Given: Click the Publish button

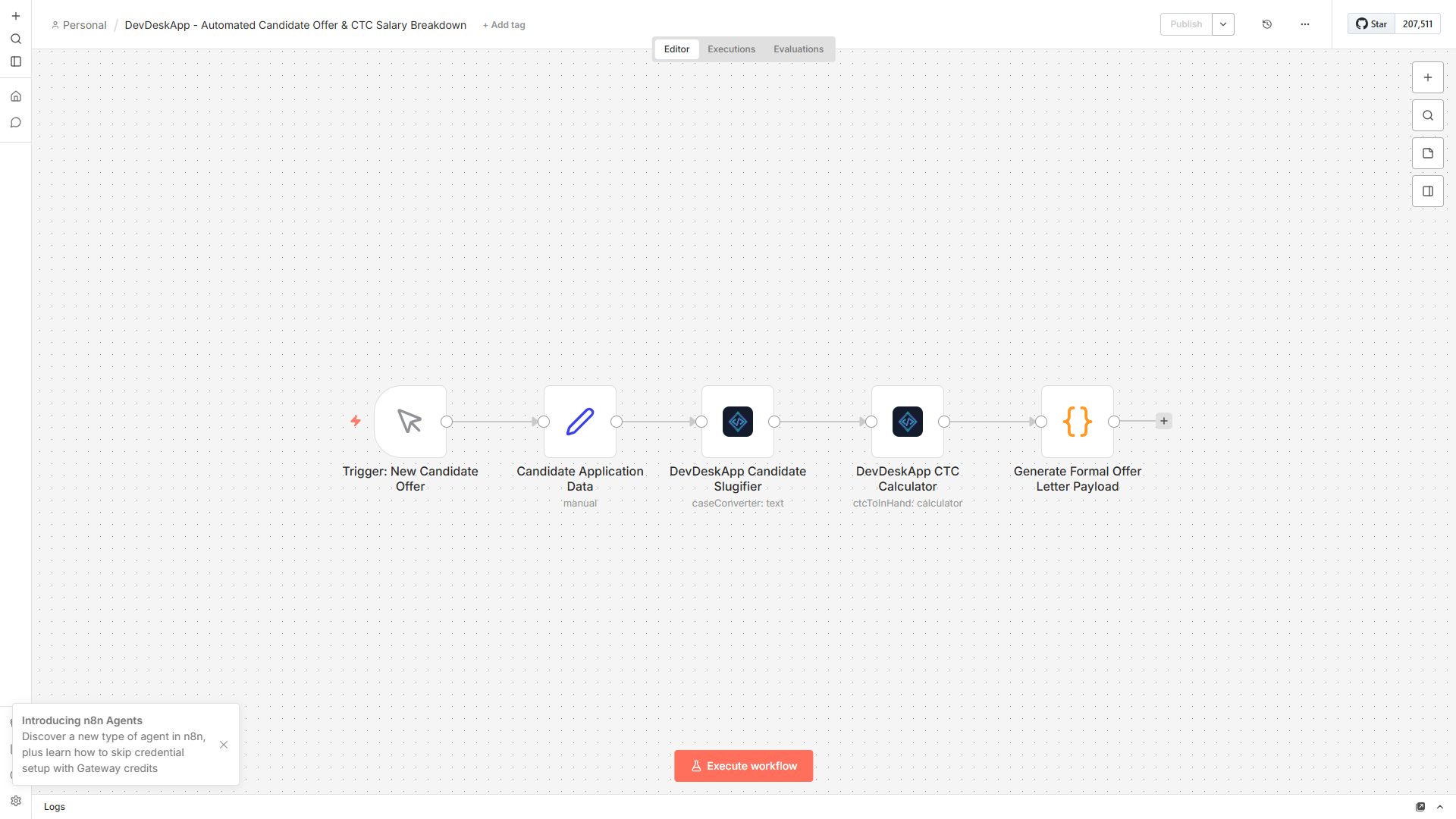Looking at the screenshot, I should [x=1186, y=24].
